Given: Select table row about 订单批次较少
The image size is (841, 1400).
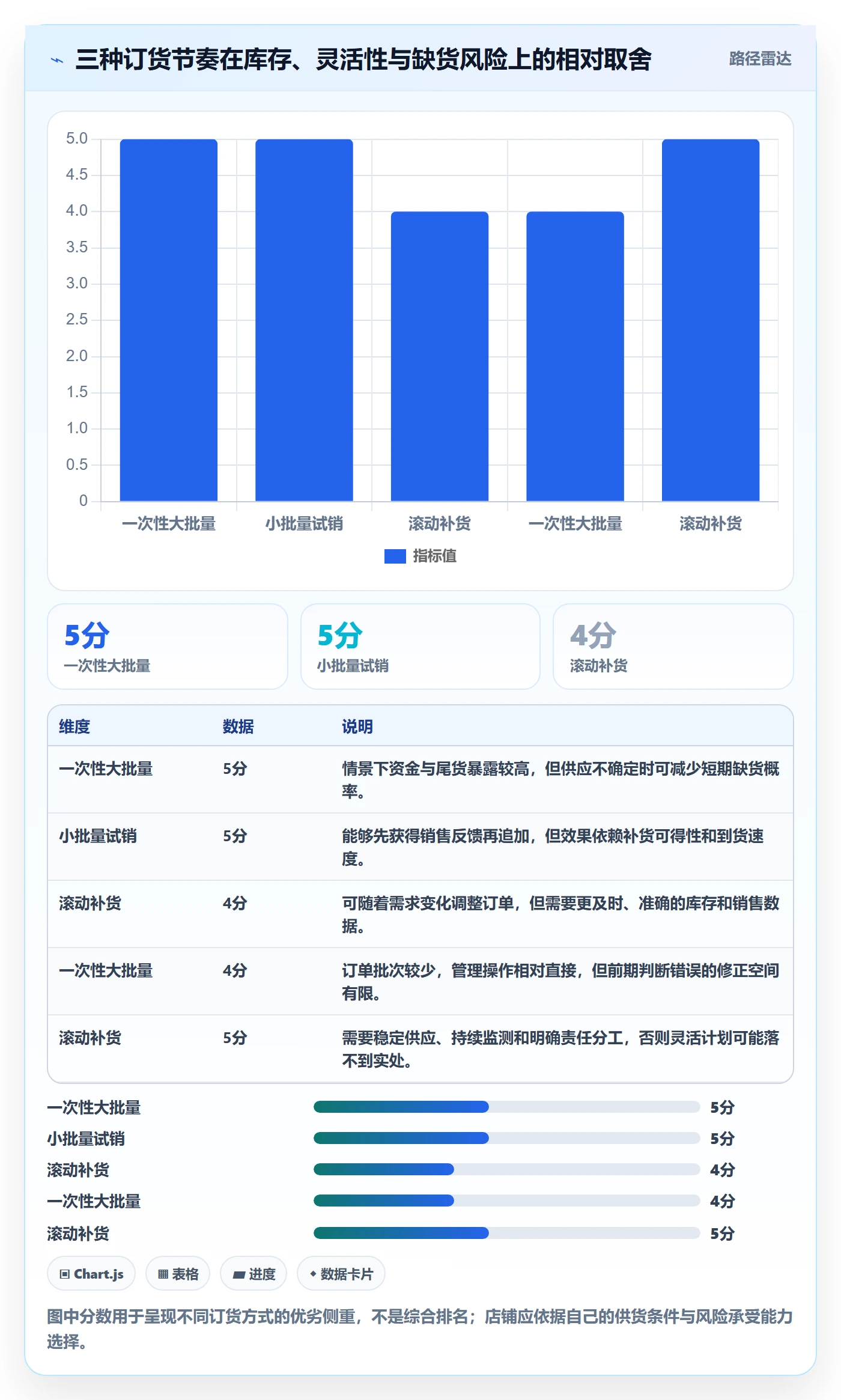Looking at the screenshot, I should point(421,982).
